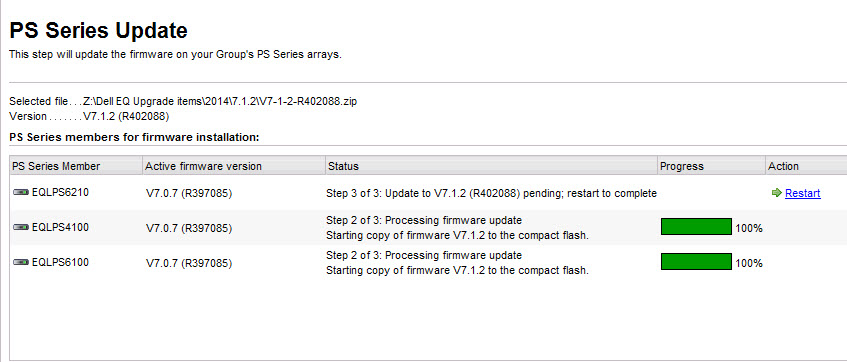Select the EQLPS6210 array device icon
Screen dimensions: 847x362
click(x=21, y=192)
